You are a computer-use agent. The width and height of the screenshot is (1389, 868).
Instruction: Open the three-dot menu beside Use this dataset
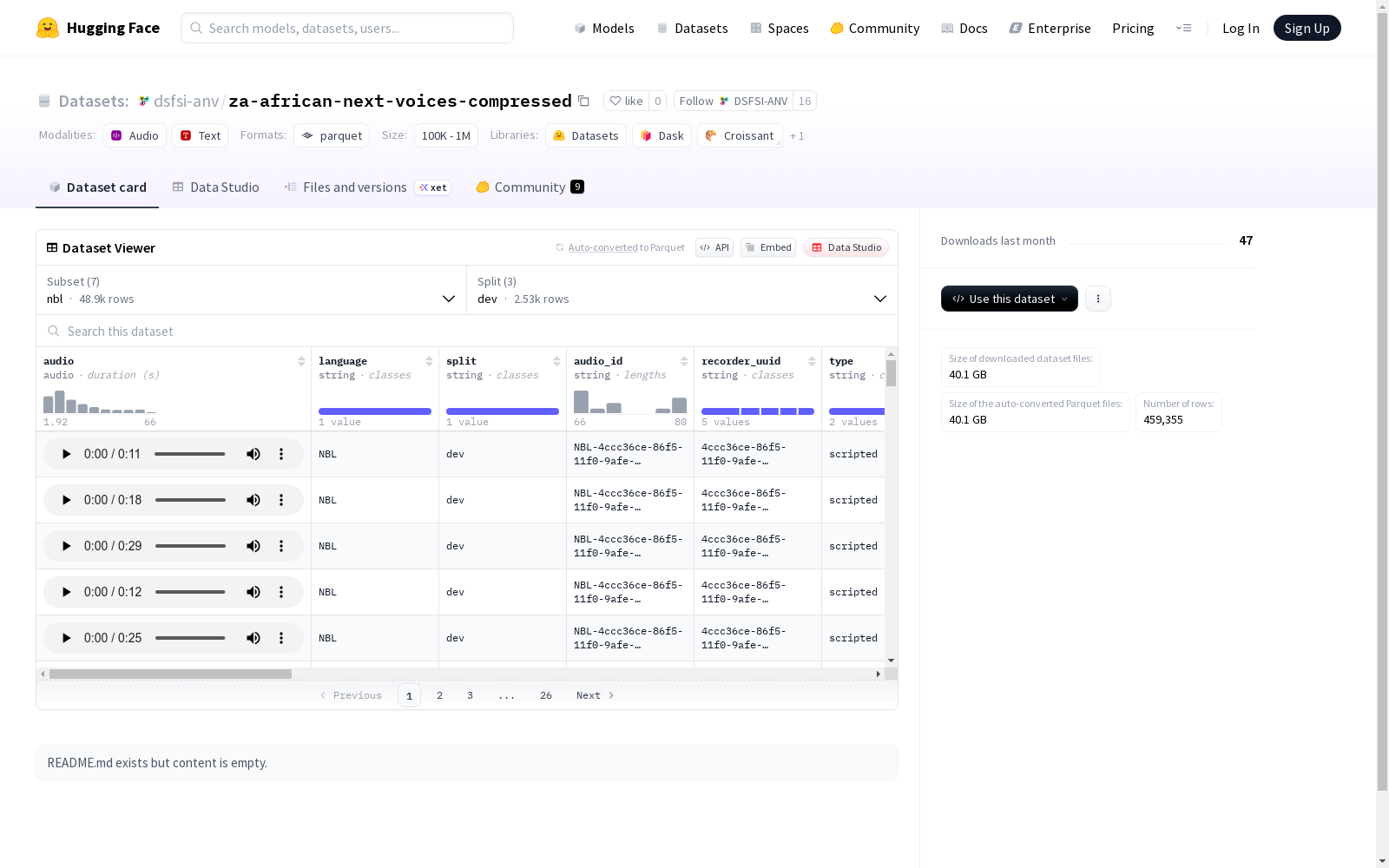point(1098,299)
